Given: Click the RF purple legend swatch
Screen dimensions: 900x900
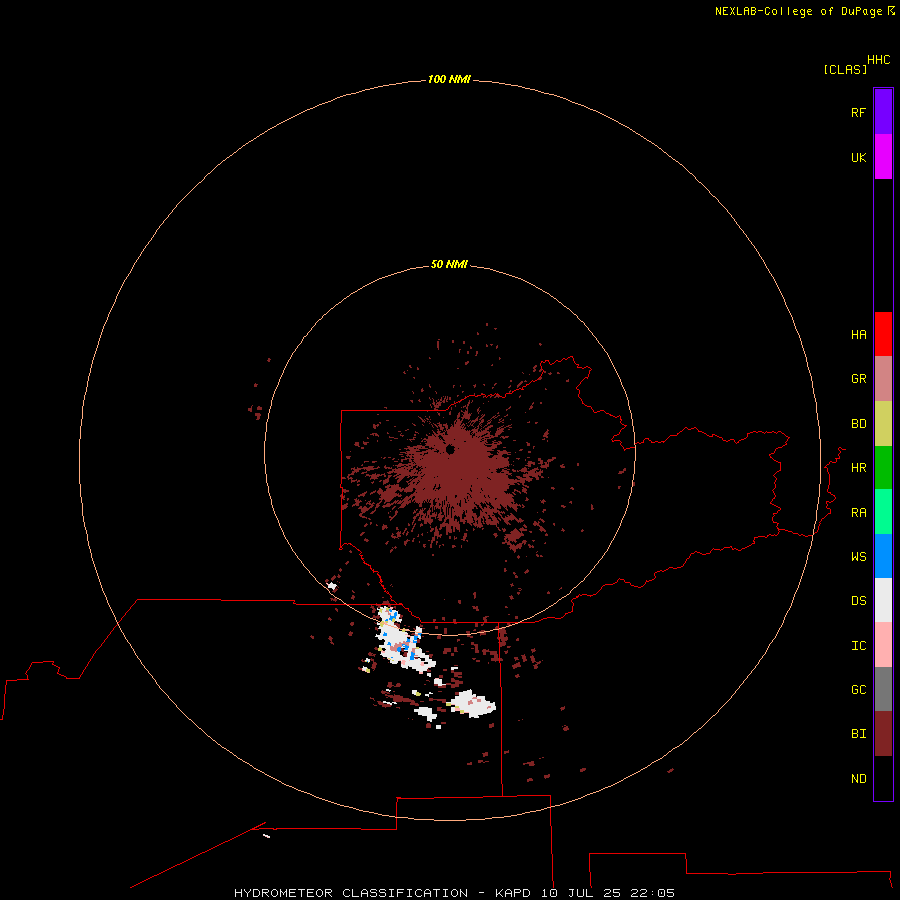Looking at the screenshot, I should (x=883, y=112).
